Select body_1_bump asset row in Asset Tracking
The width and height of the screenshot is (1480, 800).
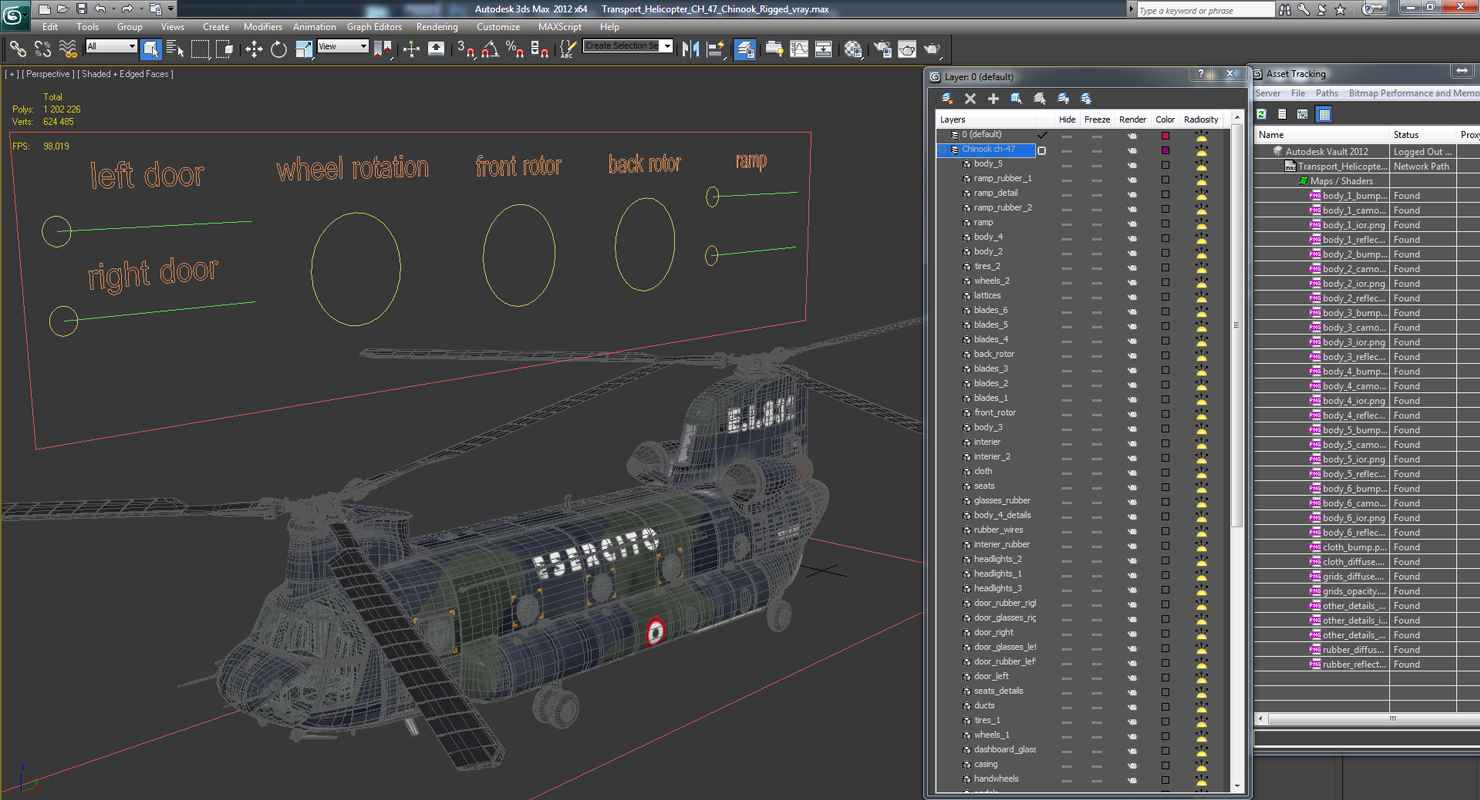(1350, 196)
